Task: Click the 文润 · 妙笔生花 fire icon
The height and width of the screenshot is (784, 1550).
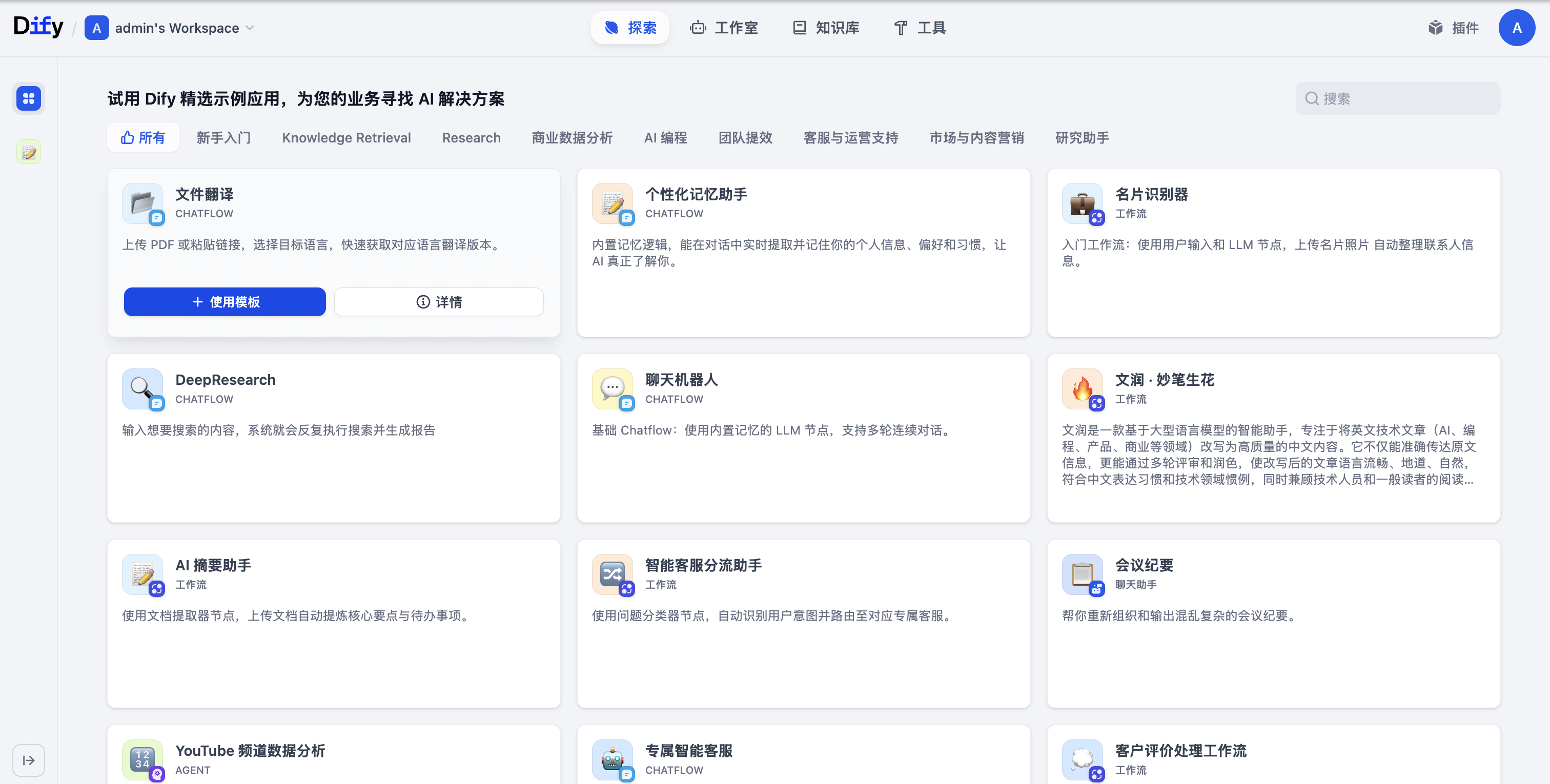Action: pyautogui.click(x=1083, y=389)
